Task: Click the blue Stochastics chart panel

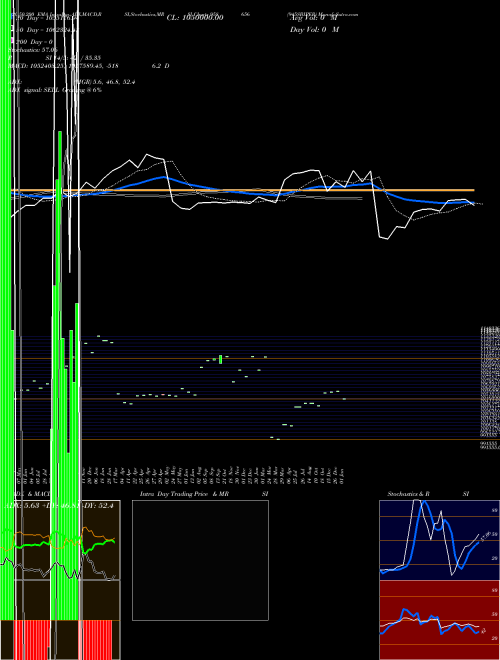Action: point(439,540)
